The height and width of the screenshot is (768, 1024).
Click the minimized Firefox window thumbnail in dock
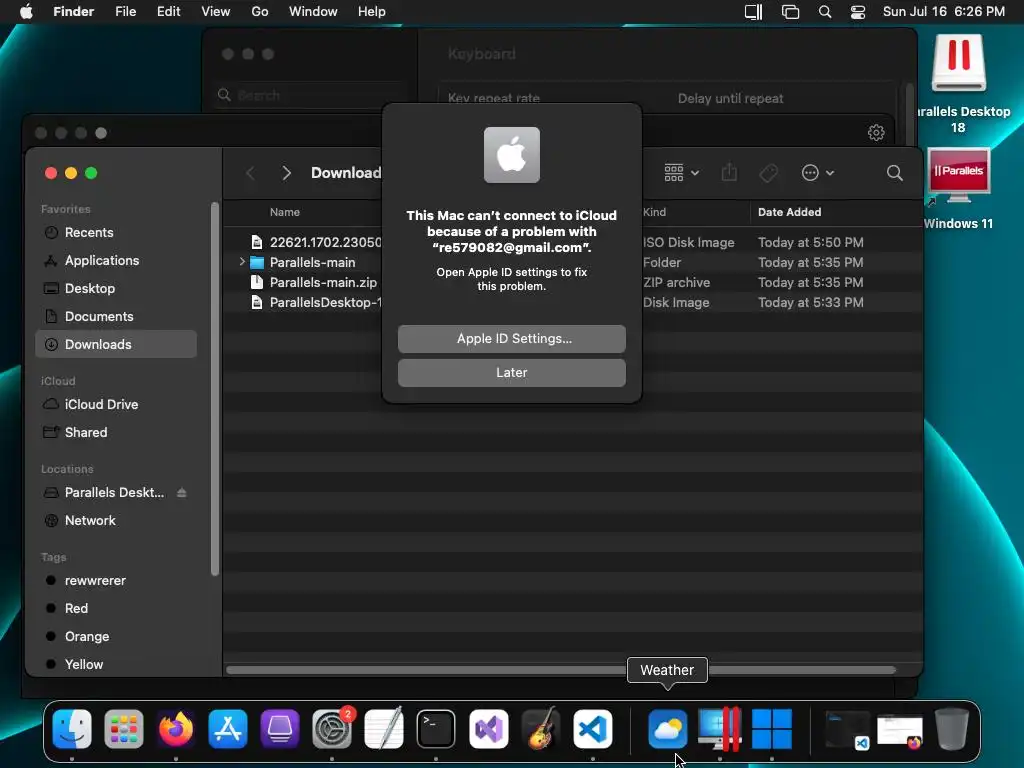click(900, 731)
